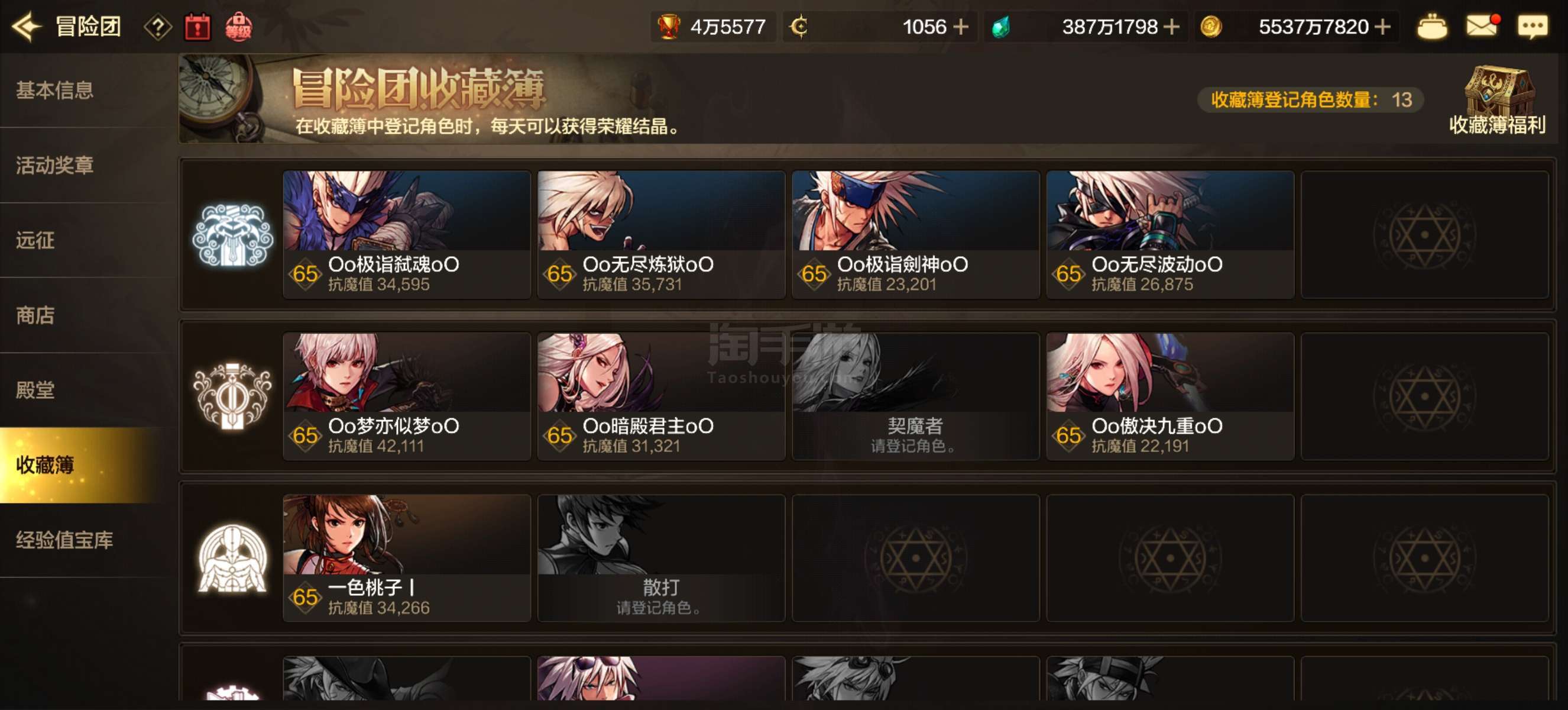Click the empty 契魔者 registration slot
The height and width of the screenshot is (710, 1568).
tap(915, 396)
